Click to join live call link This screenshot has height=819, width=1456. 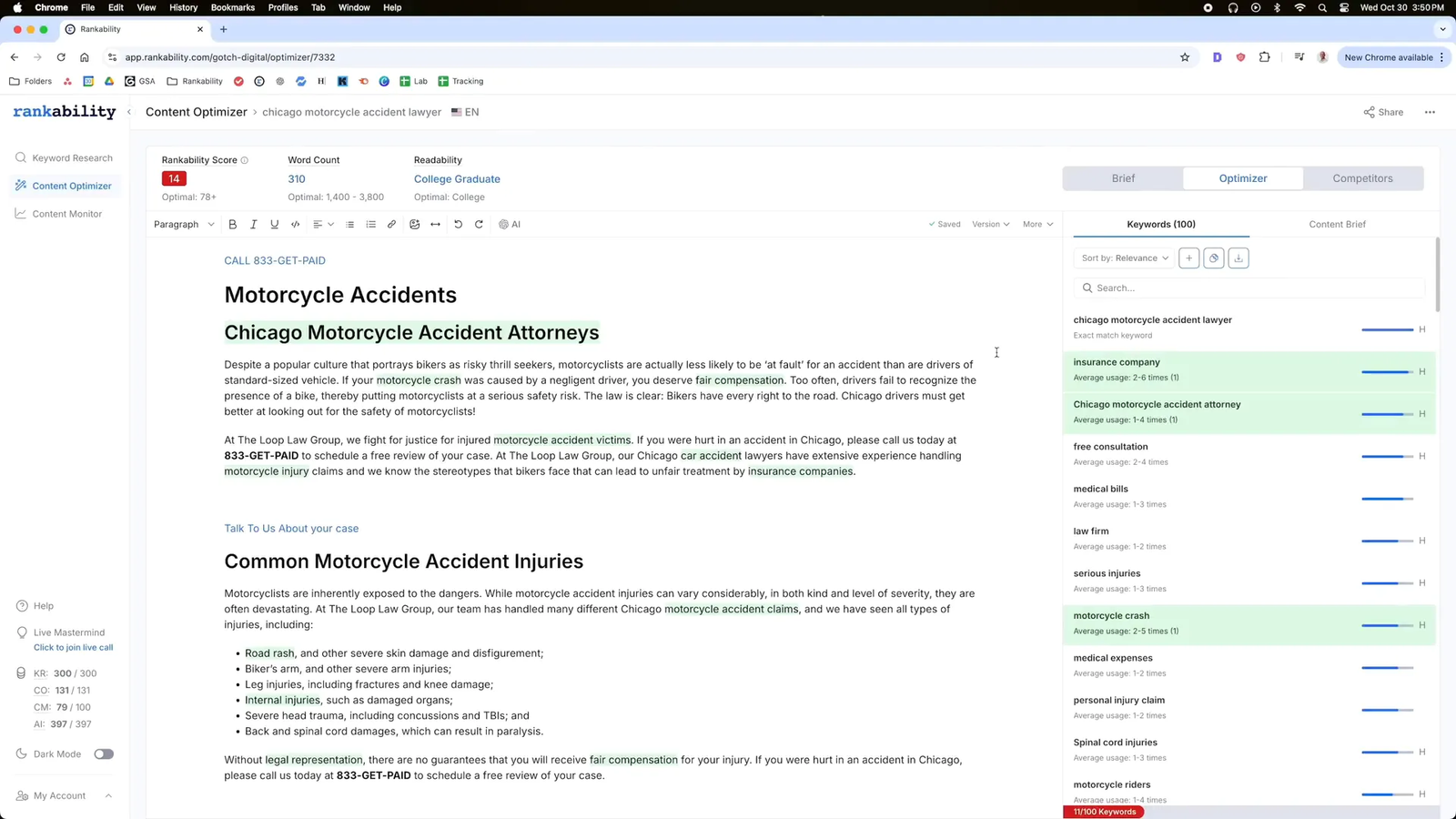click(74, 648)
